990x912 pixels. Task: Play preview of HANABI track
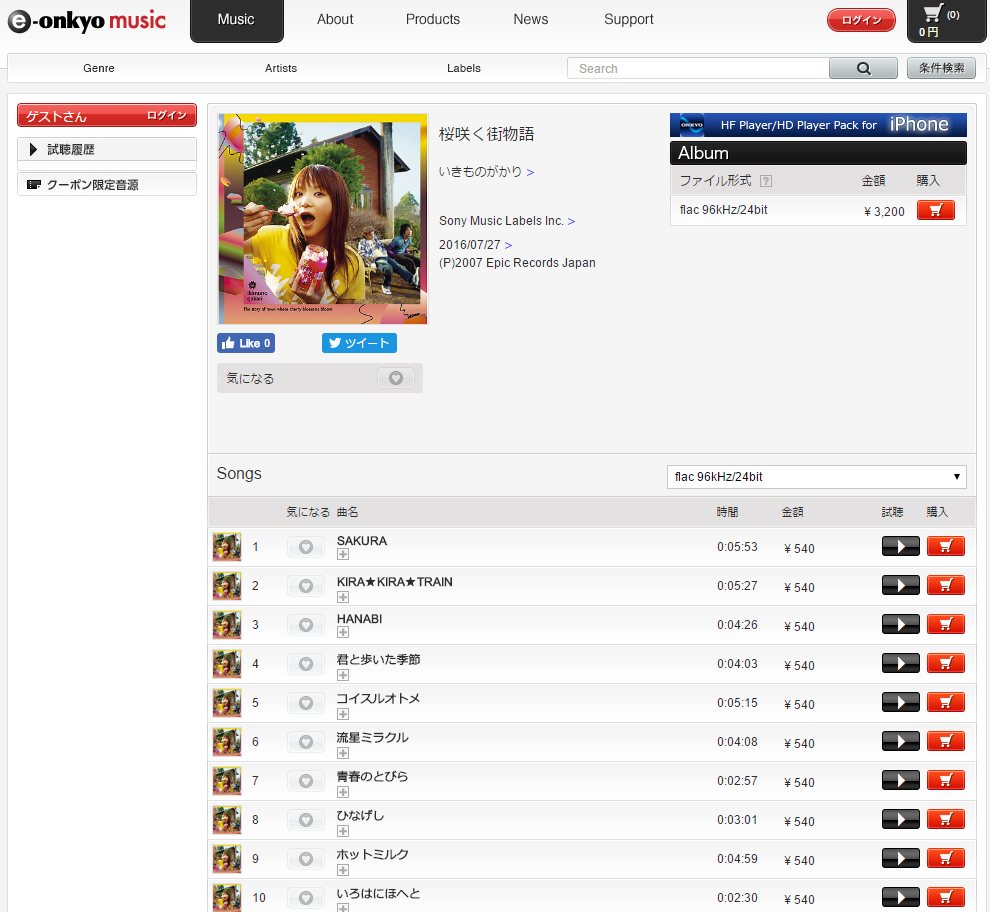click(x=900, y=625)
